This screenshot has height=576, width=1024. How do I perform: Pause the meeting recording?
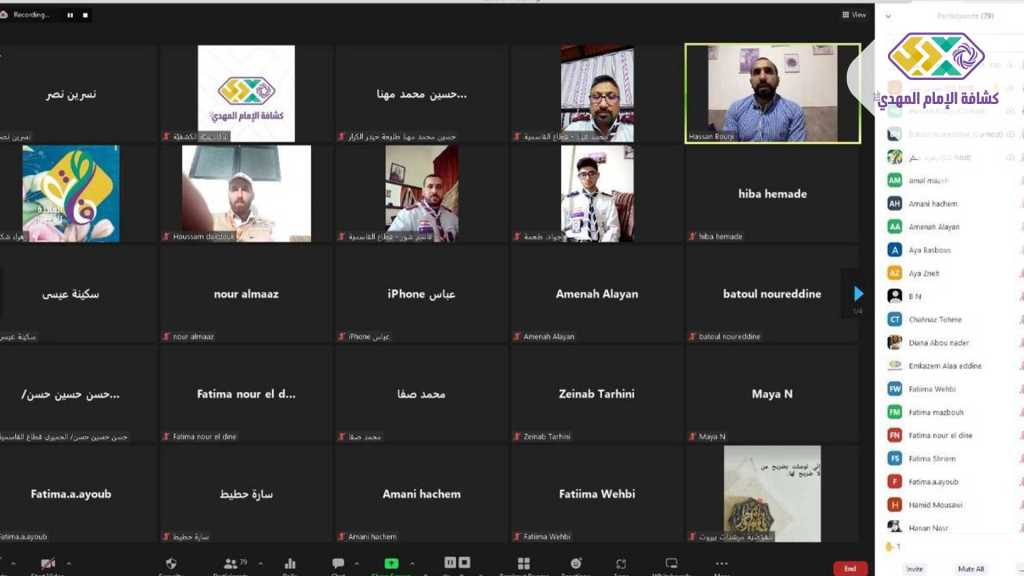coord(70,15)
